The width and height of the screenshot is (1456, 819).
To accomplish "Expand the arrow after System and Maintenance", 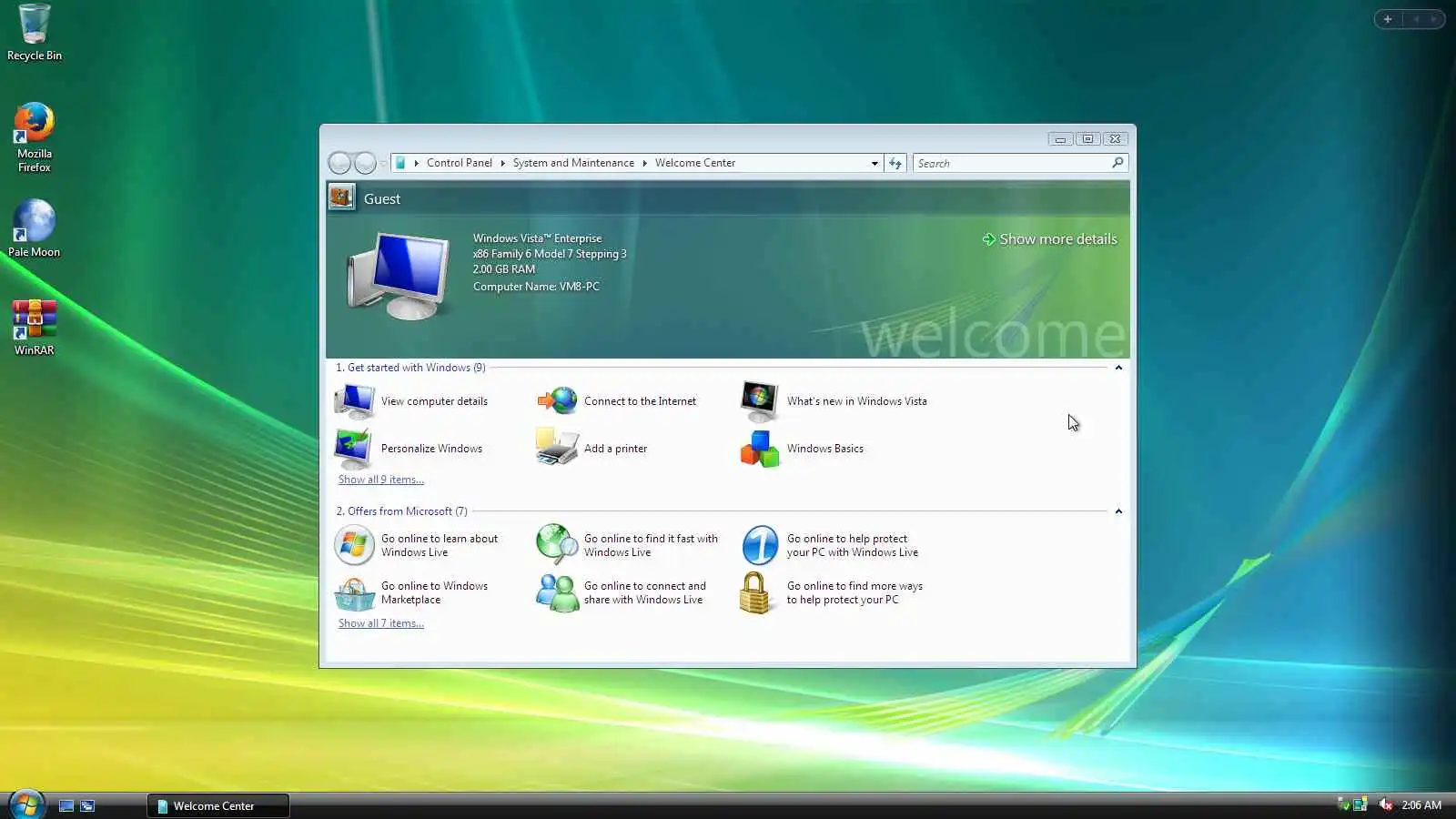I will click(644, 163).
